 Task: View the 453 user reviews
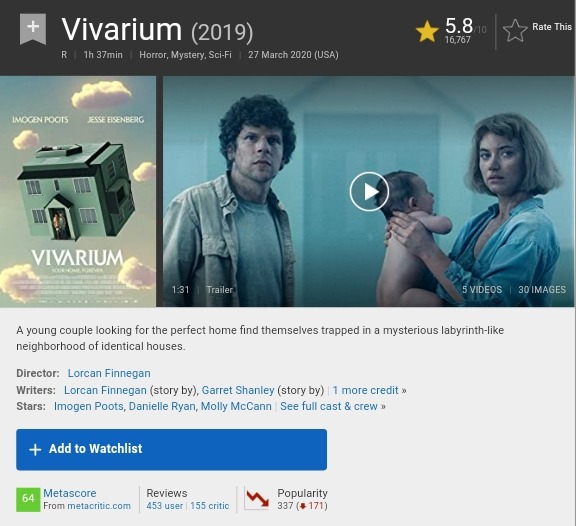(x=165, y=506)
